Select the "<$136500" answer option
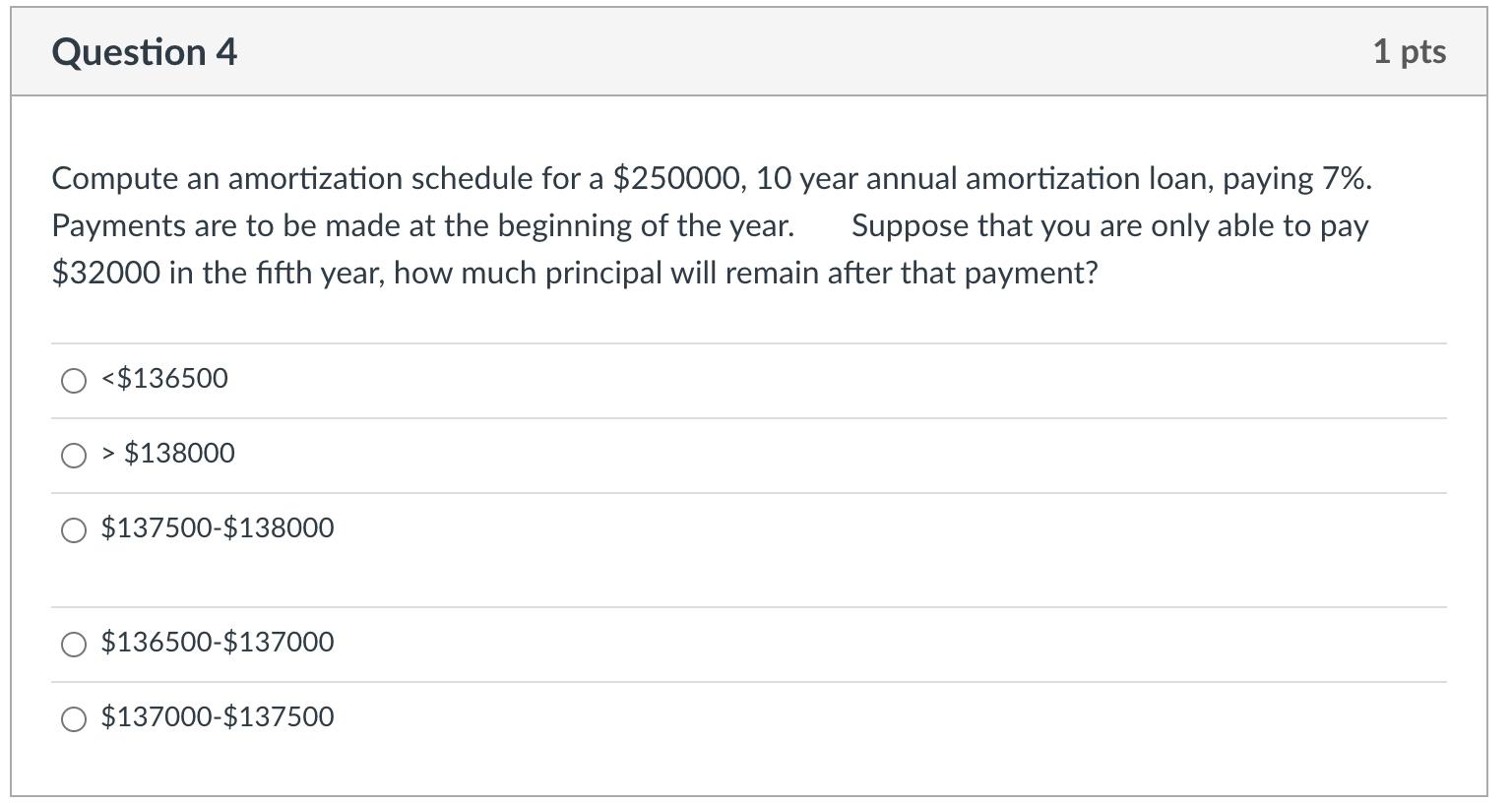1512x803 pixels. tap(74, 381)
